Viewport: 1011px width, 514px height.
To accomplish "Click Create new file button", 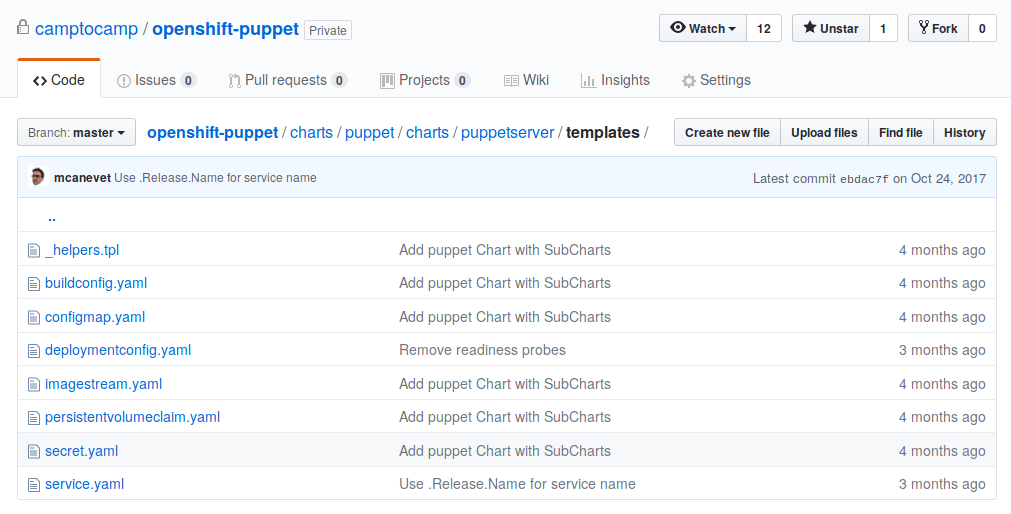I will click(727, 132).
